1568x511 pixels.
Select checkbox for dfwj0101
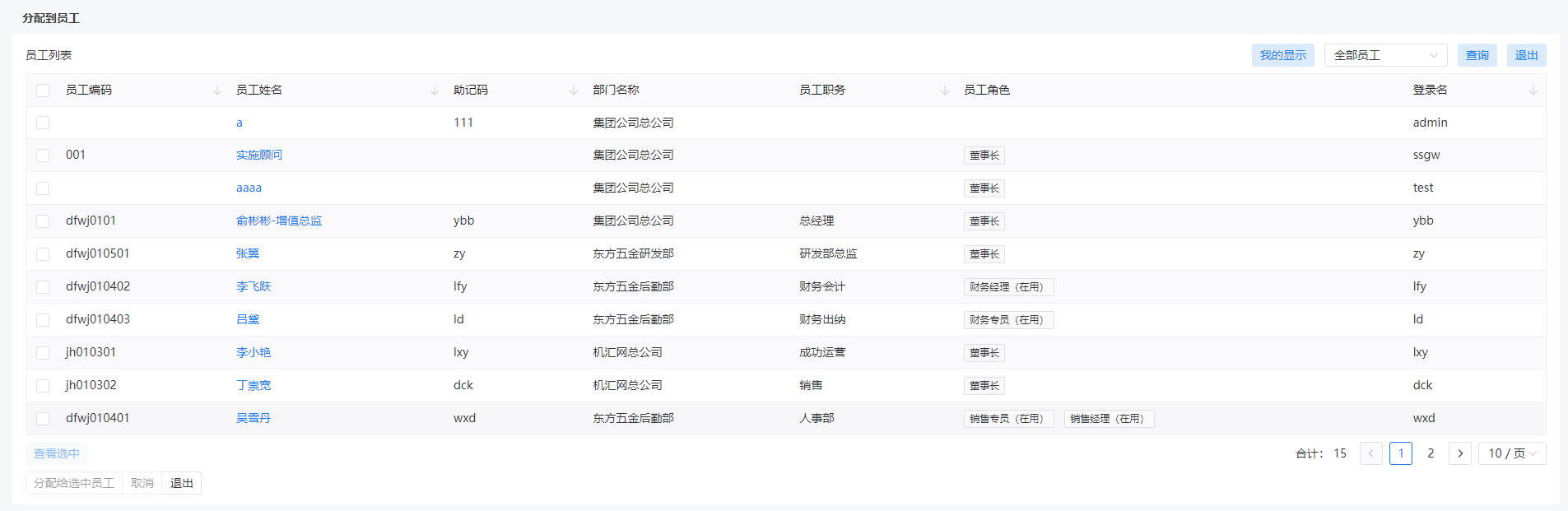pyautogui.click(x=43, y=221)
